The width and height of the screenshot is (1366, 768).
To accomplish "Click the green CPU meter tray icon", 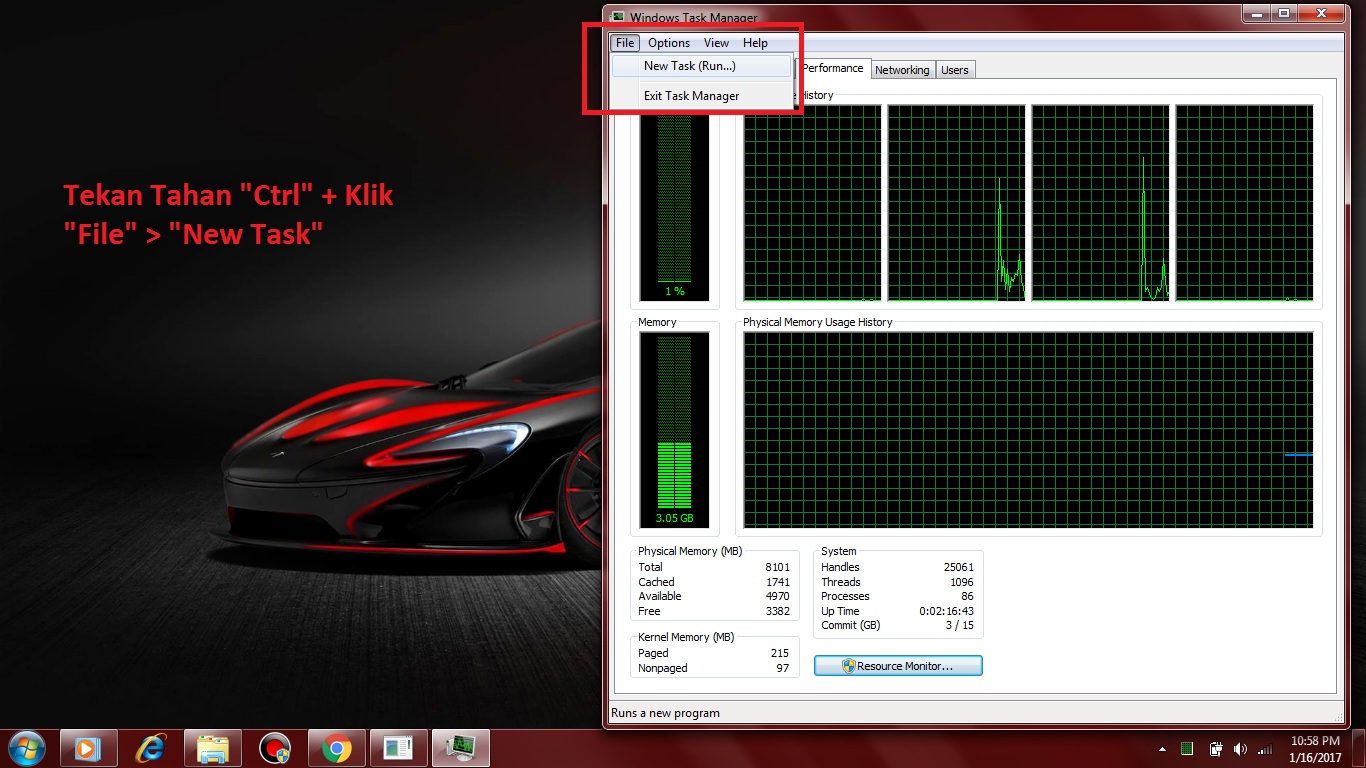I will click(x=1187, y=749).
